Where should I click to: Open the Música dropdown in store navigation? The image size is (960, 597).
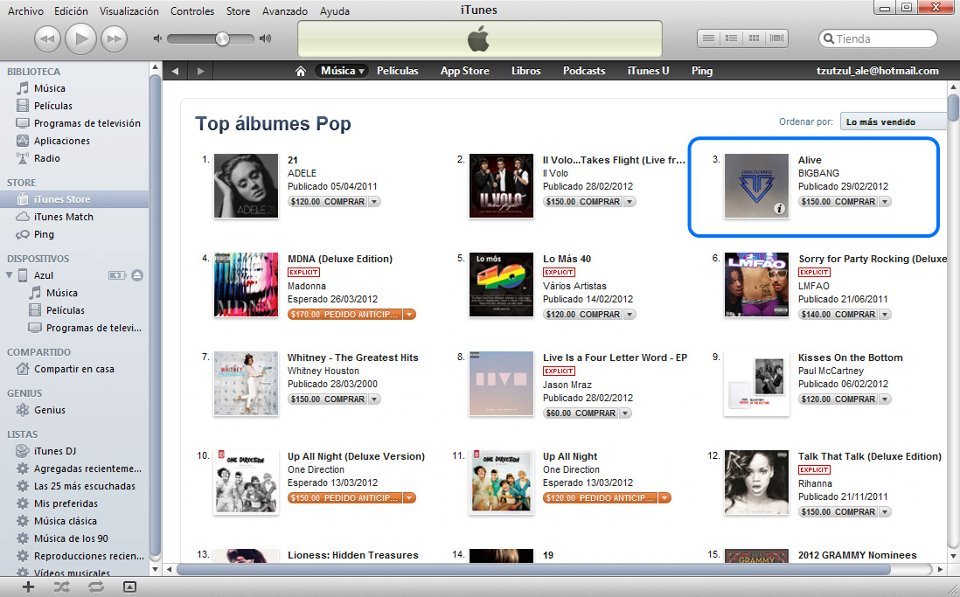pyautogui.click(x=342, y=71)
